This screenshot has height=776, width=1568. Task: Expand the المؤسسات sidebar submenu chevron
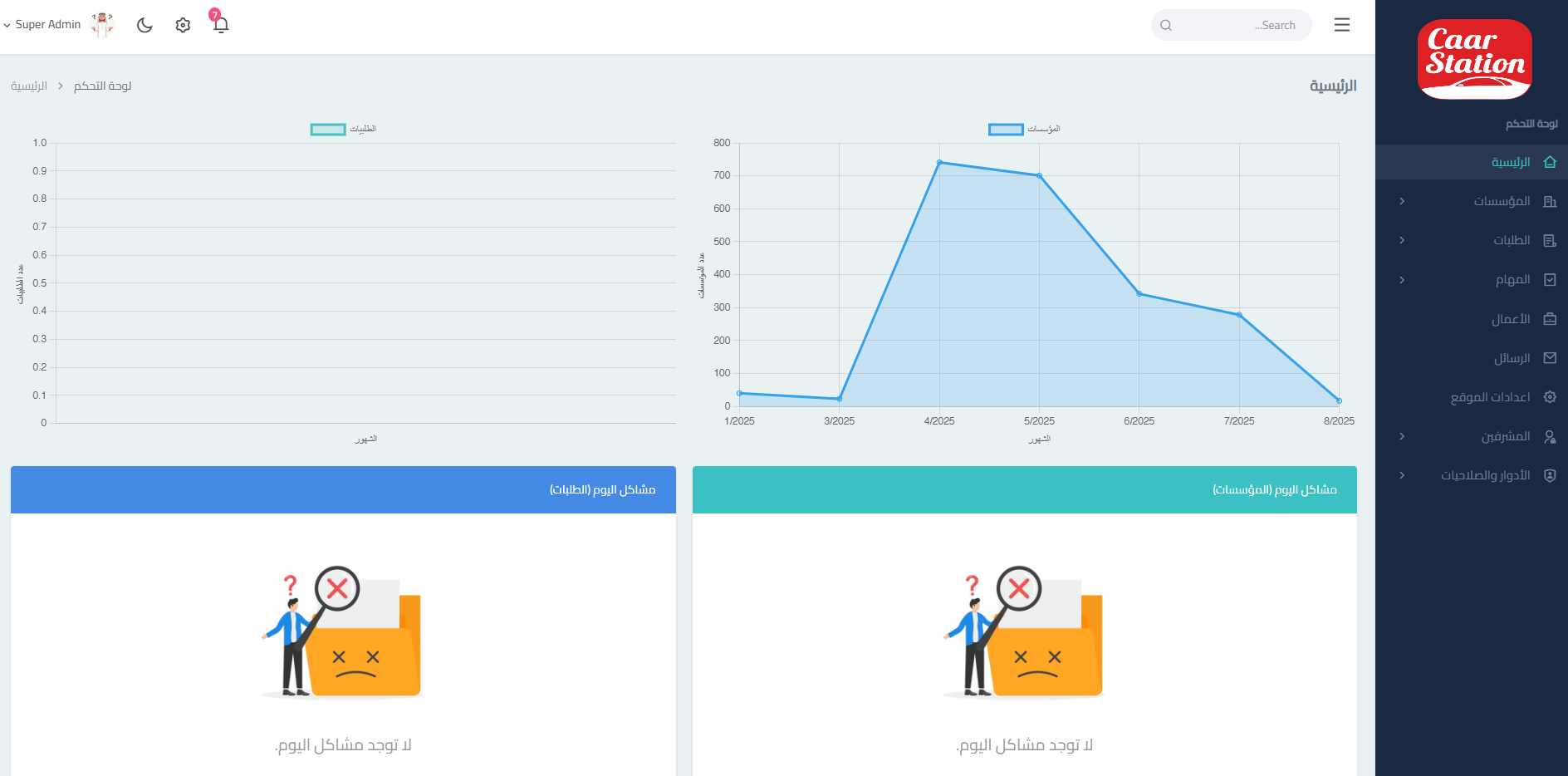tap(1402, 201)
